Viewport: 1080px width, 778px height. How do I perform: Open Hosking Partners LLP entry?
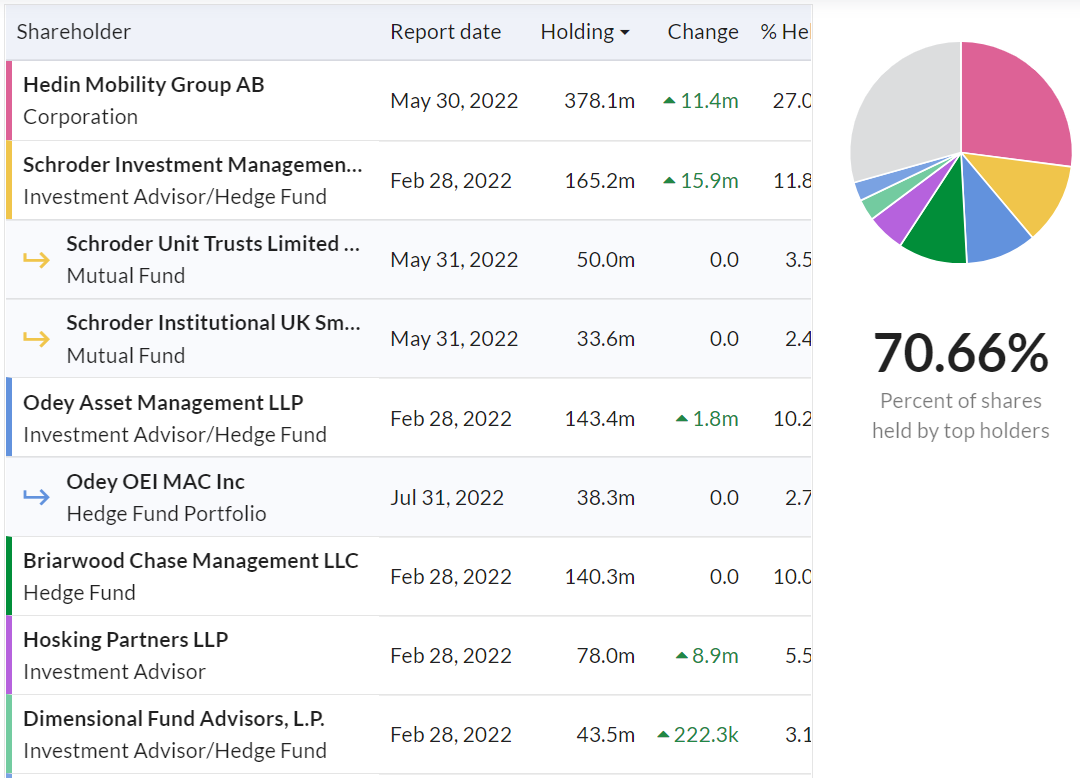(x=125, y=640)
